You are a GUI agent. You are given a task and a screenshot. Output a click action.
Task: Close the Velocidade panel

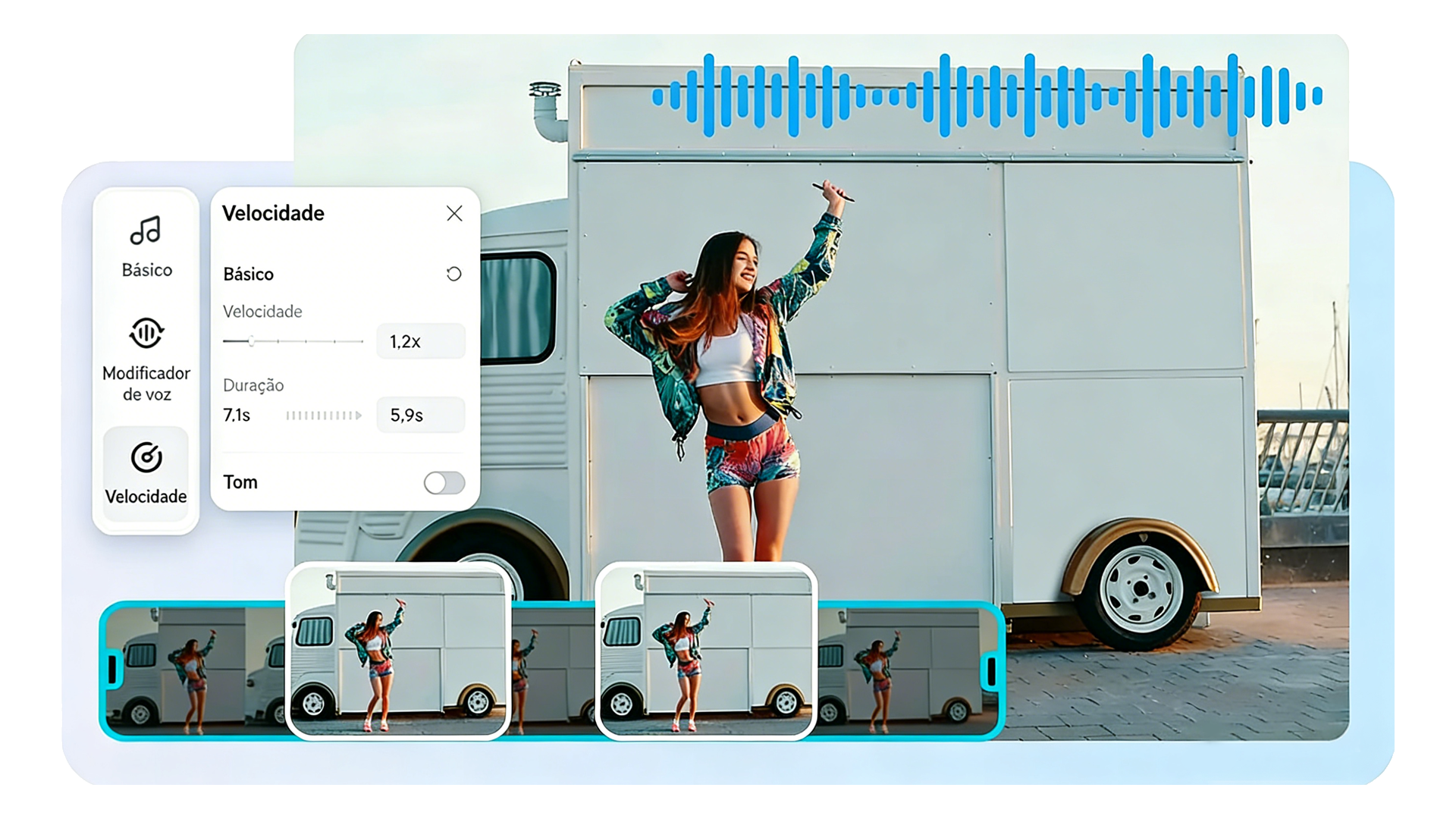[x=454, y=214]
